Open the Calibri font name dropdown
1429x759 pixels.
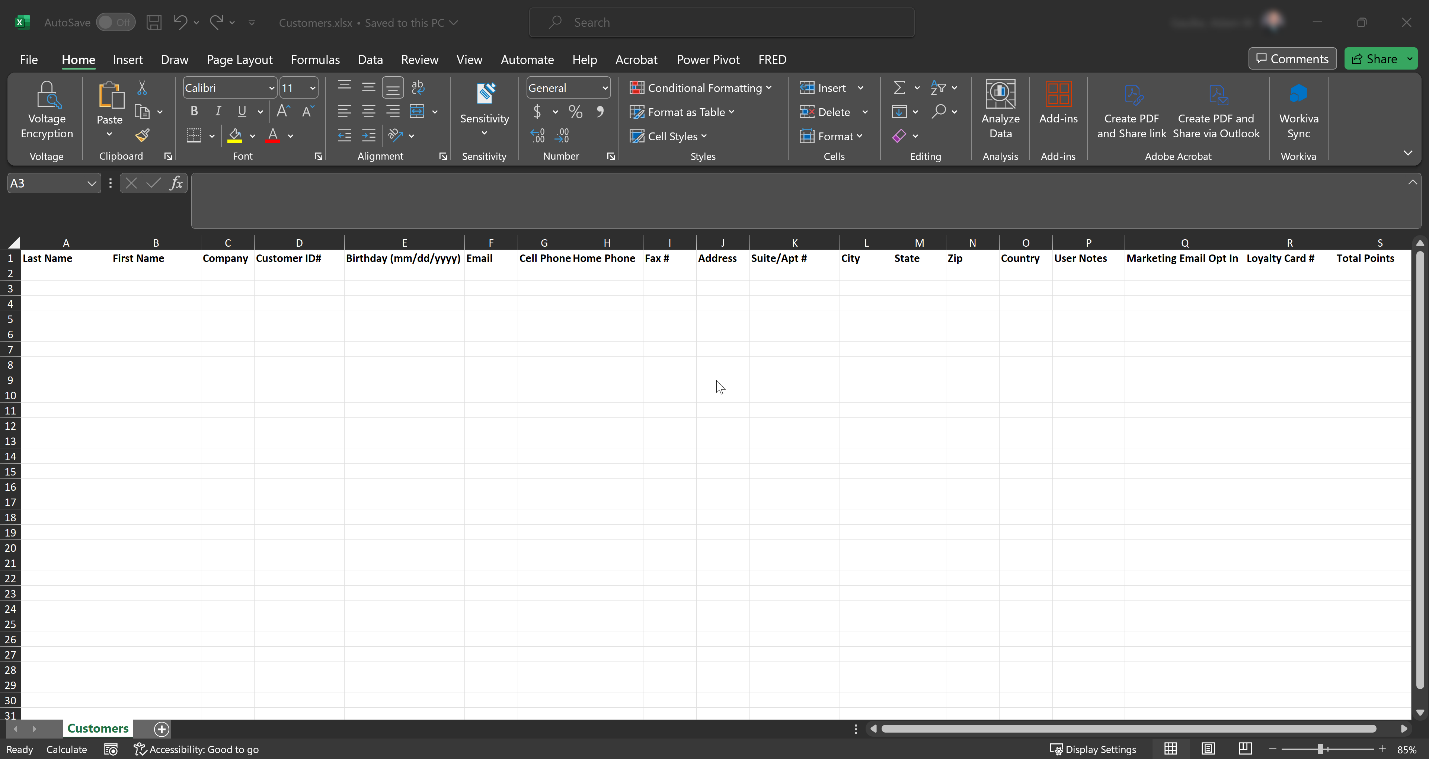tap(271, 88)
